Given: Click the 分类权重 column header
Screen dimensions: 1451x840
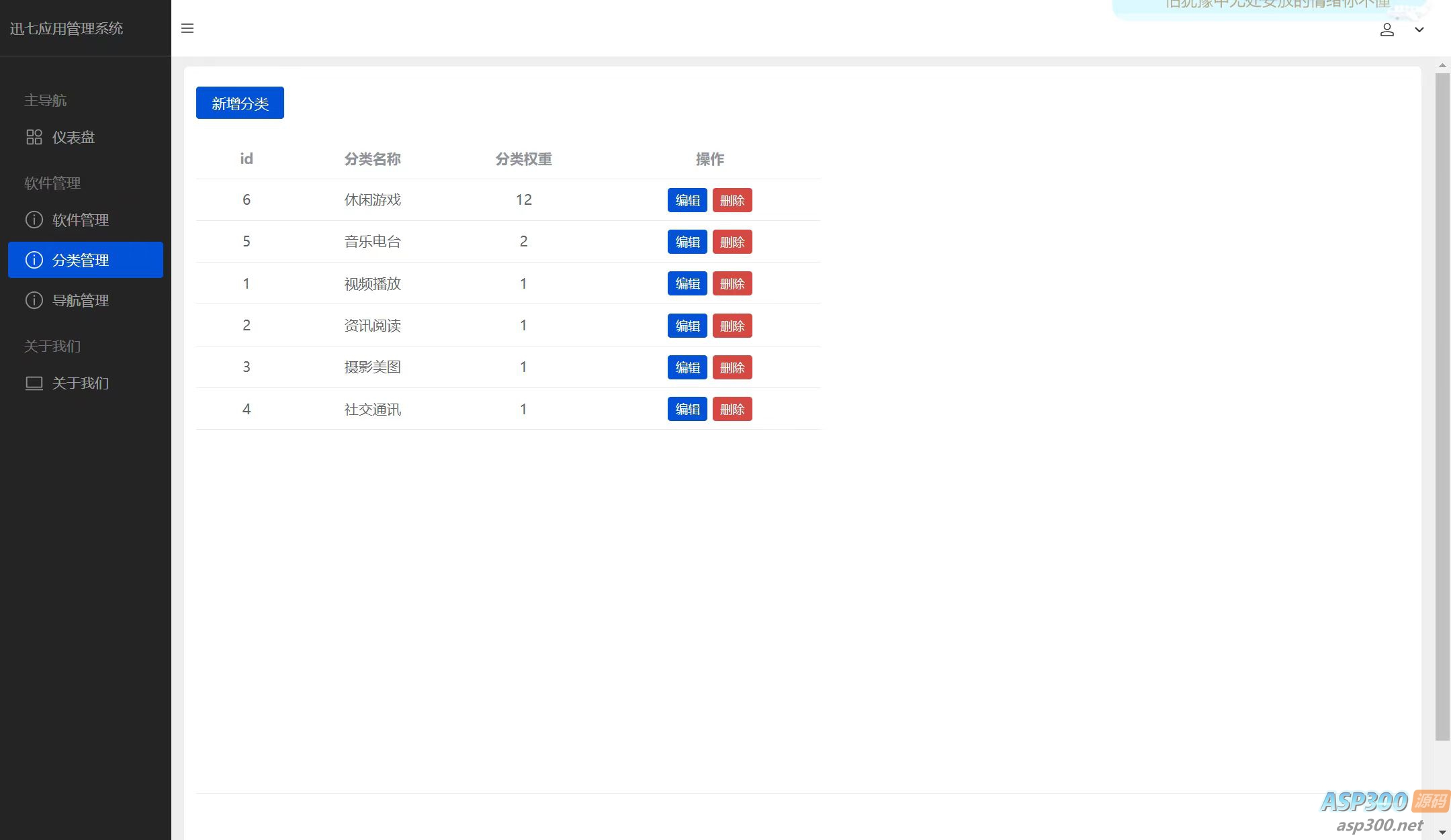Looking at the screenshot, I should pos(524,159).
